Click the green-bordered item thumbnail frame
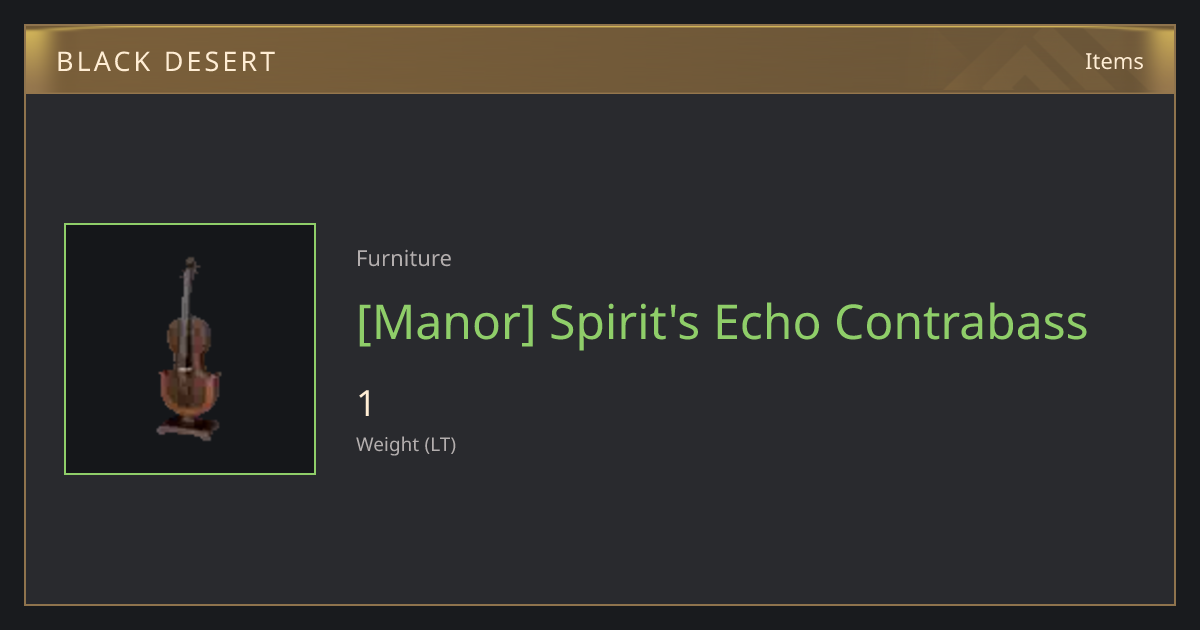 [190, 349]
